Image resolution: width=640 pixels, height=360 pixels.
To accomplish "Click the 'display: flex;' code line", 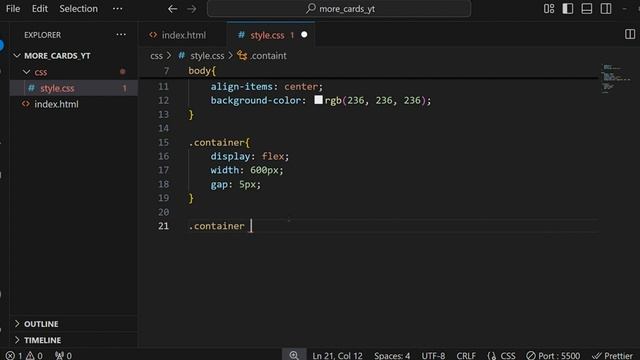I will tap(249, 156).
